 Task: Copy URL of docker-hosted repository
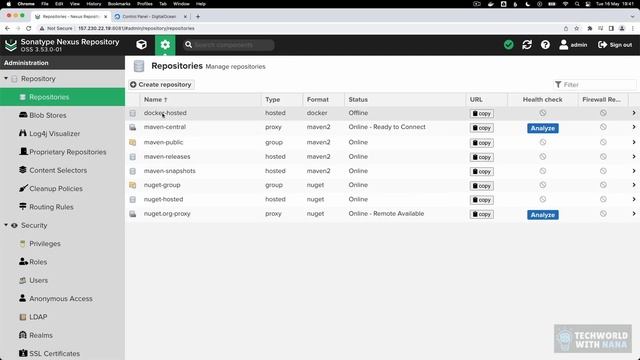coord(482,113)
